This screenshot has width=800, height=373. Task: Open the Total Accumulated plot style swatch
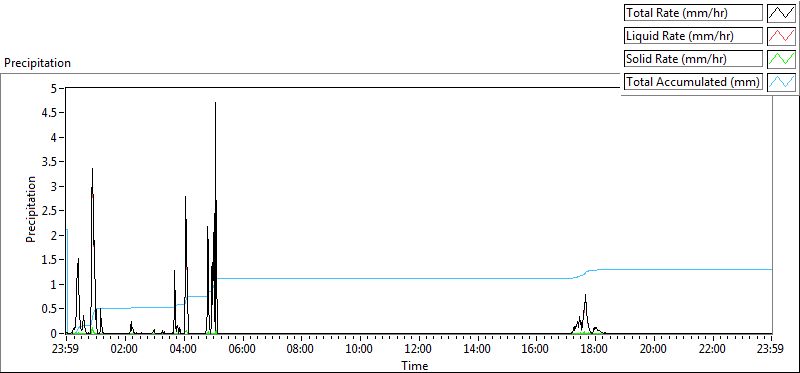pos(782,82)
